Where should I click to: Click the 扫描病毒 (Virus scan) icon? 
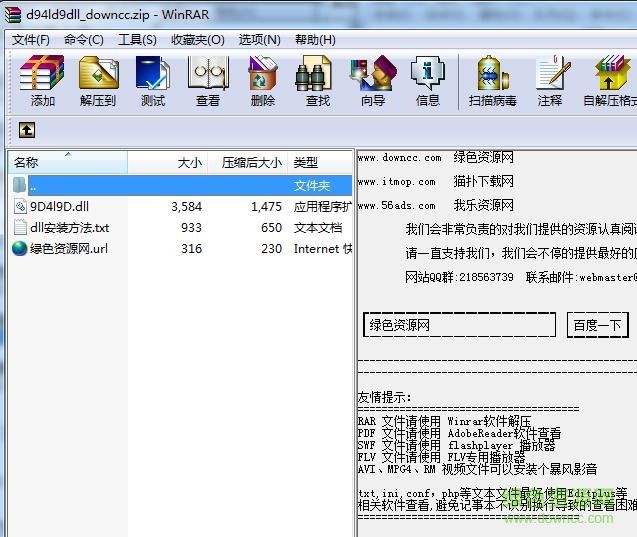pyautogui.click(x=492, y=73)
